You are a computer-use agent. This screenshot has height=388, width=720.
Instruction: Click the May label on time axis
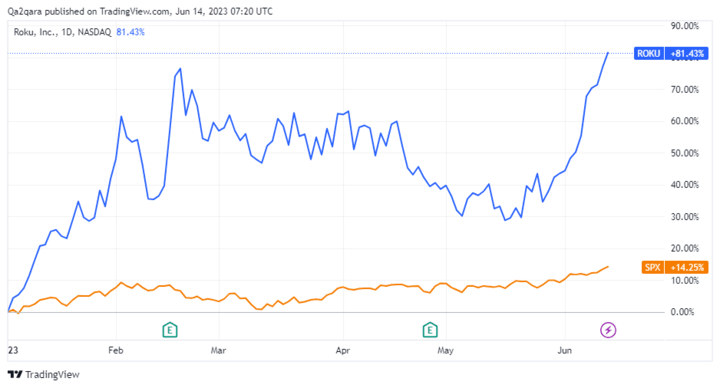(445, 350)
